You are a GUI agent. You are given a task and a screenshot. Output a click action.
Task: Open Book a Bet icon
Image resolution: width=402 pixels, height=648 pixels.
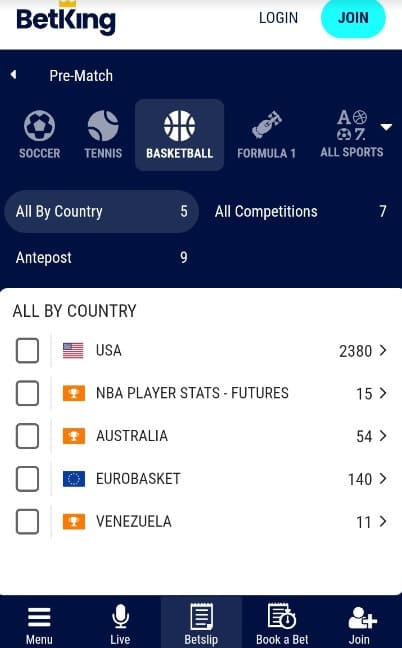coord(282,616)
